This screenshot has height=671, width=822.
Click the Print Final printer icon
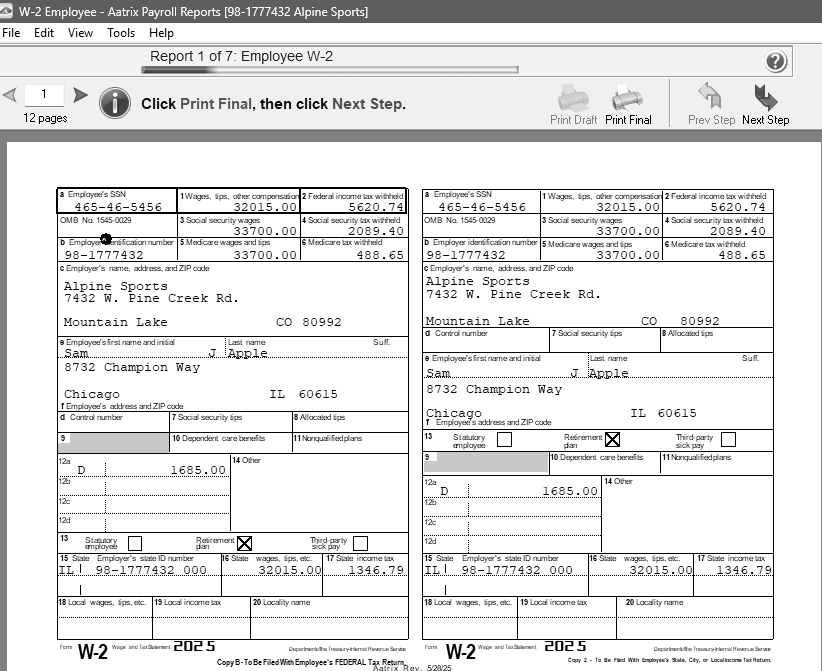pos(627,98)
